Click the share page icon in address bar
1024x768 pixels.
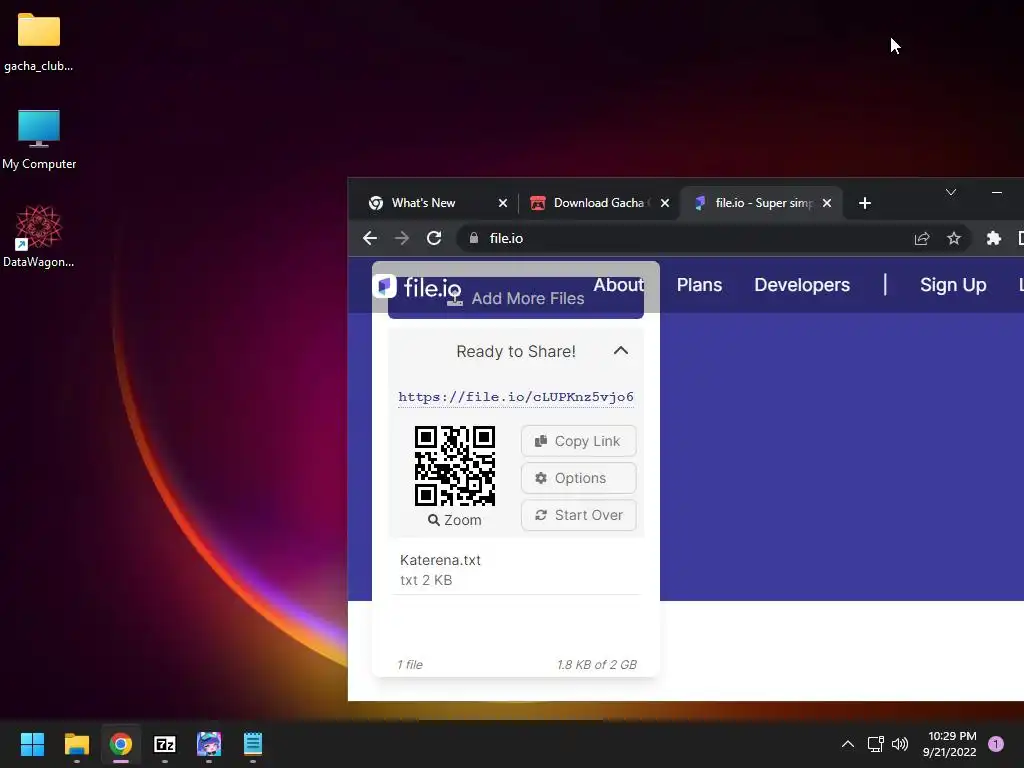click(x=921, y=238)
